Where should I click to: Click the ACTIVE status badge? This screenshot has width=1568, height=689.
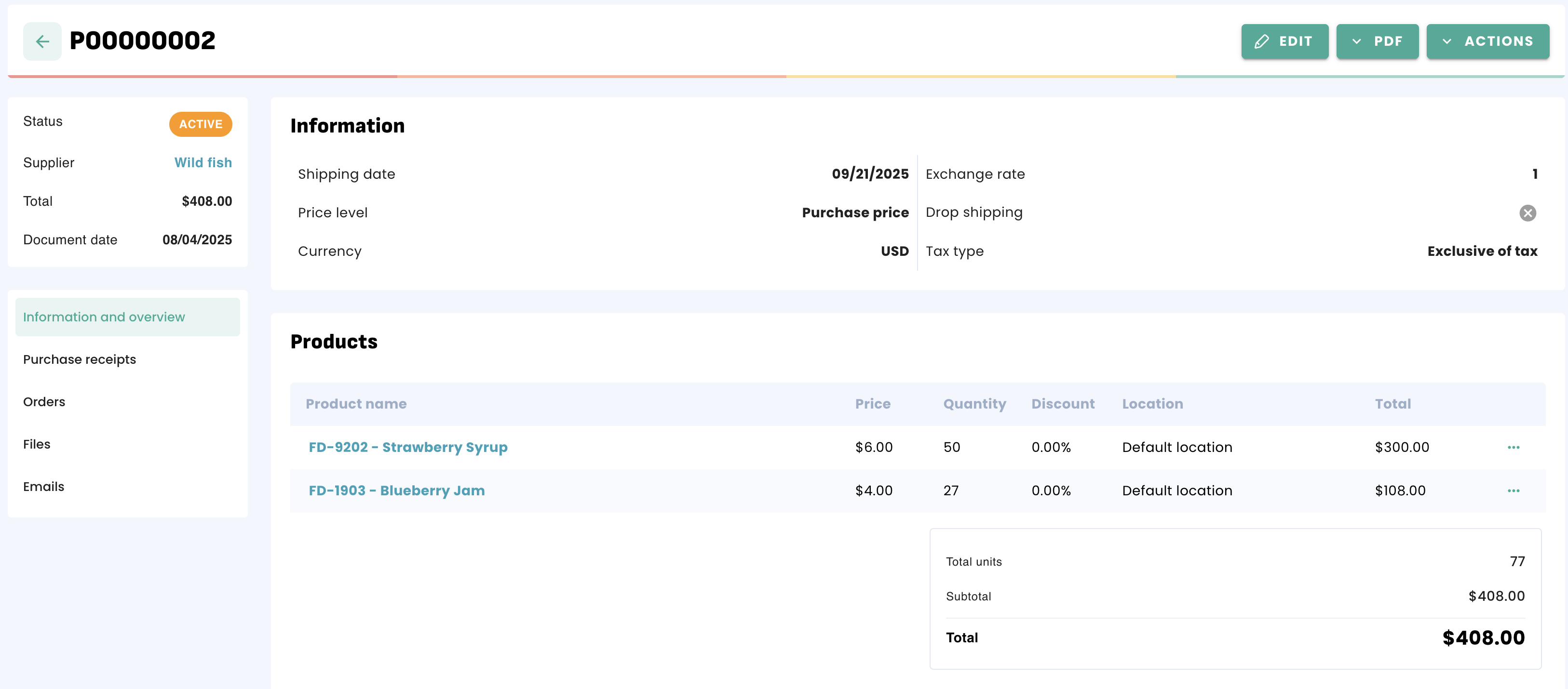[x=200, y=124]
